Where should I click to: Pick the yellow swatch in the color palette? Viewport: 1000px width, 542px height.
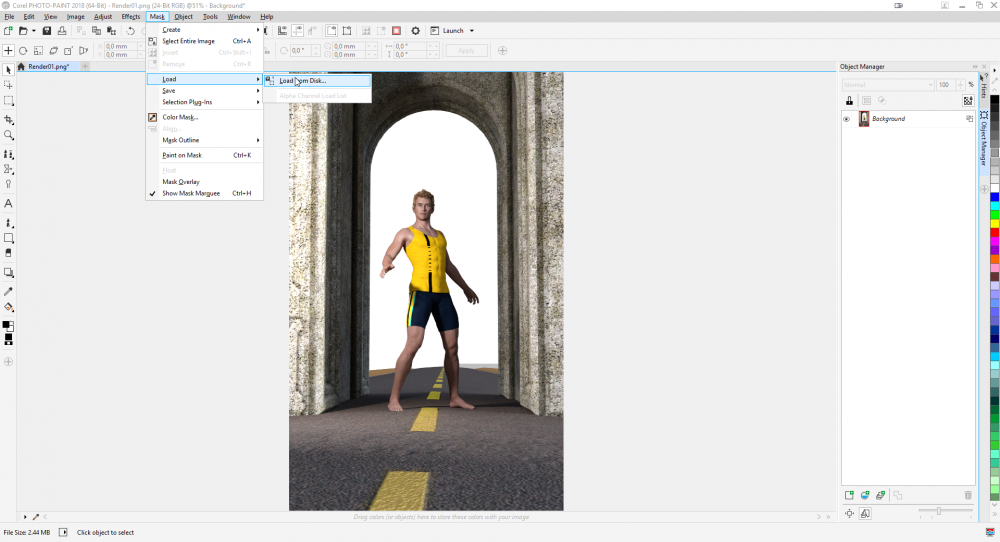tap(994, 223)
